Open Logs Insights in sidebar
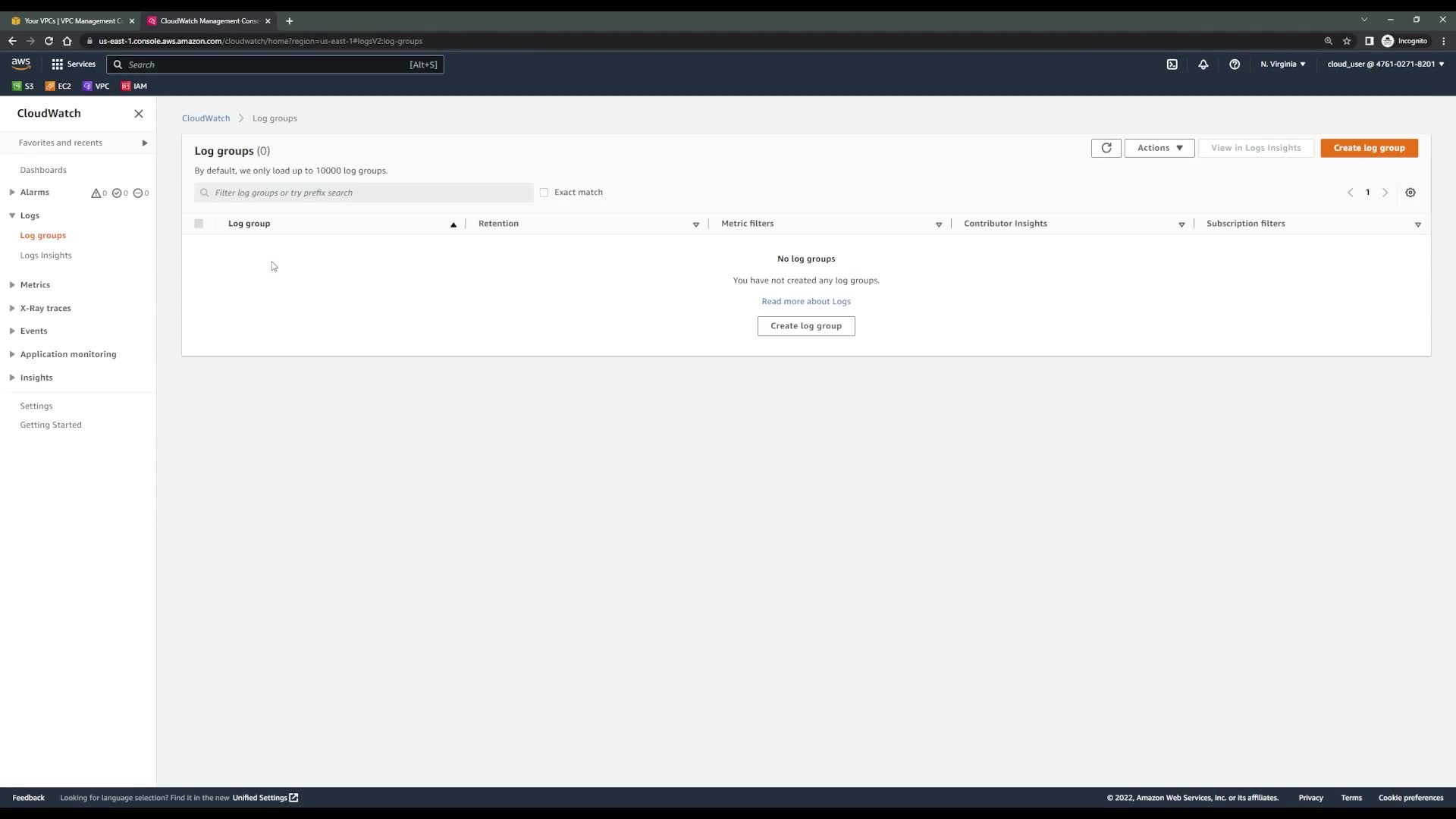 pos(45,256)
